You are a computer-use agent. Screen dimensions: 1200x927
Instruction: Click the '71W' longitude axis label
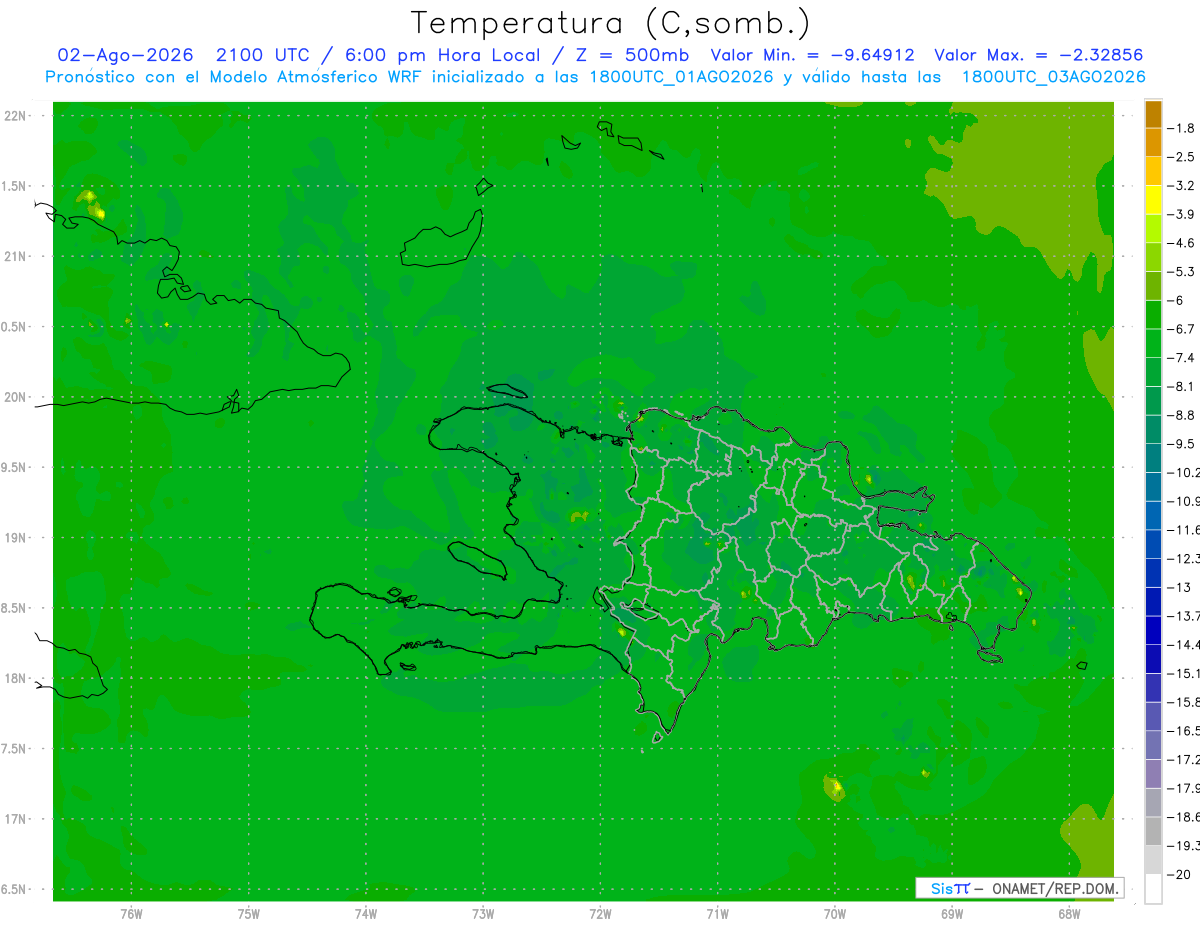coord(717,914)
